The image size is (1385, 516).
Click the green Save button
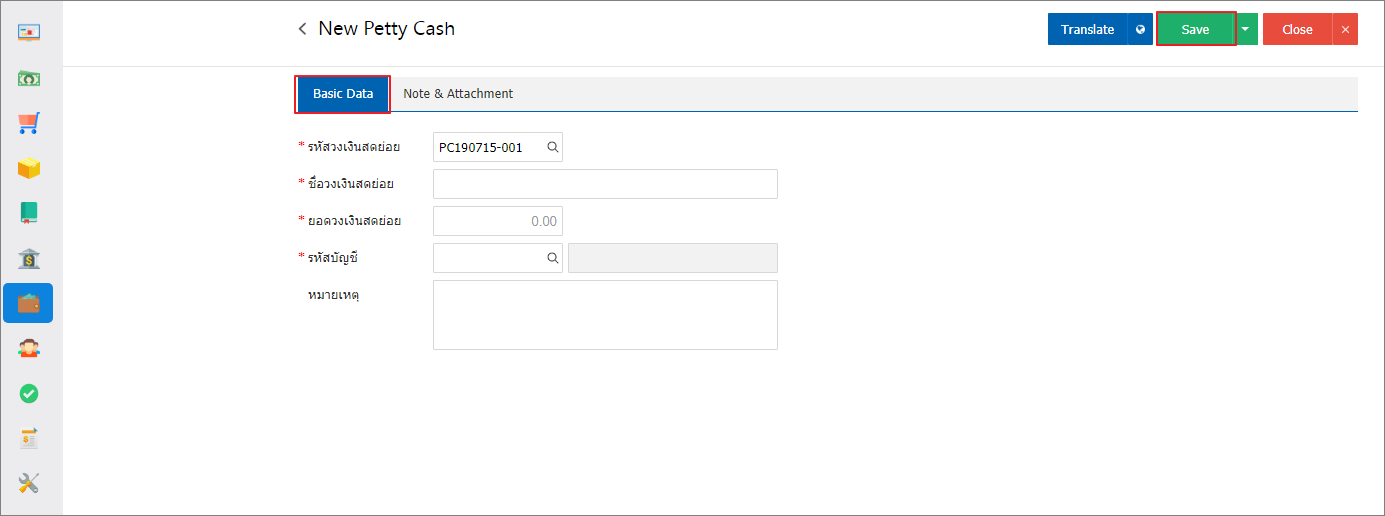(x=1196, y=29)
